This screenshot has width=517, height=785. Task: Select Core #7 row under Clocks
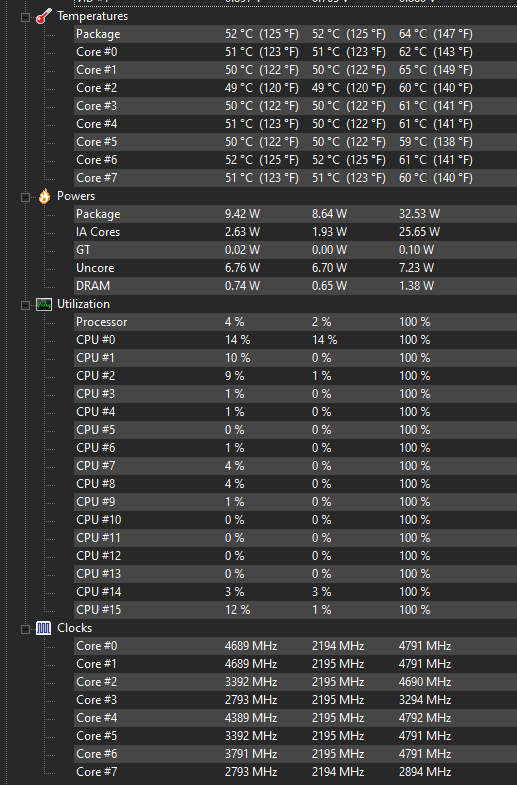tap(295, 772)
